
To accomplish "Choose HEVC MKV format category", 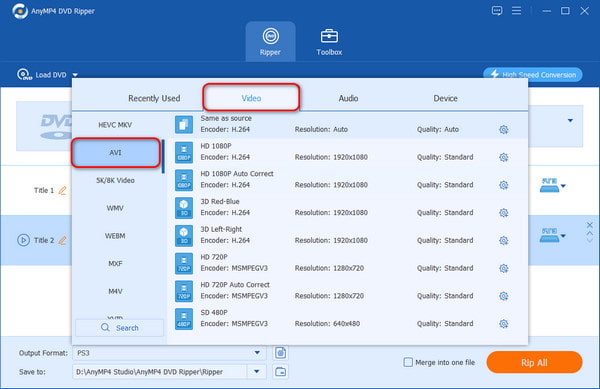I will [x=115, y=125].
